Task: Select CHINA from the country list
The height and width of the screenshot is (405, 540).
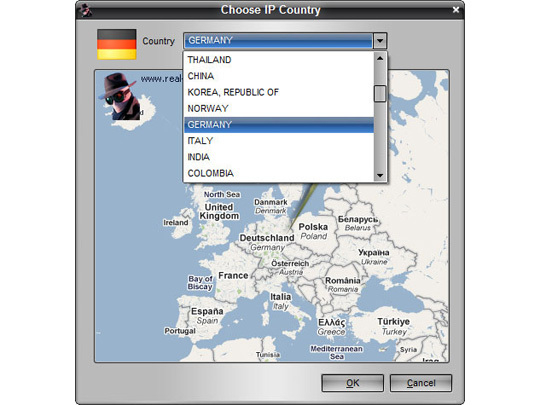Action: tap(279, 76)
